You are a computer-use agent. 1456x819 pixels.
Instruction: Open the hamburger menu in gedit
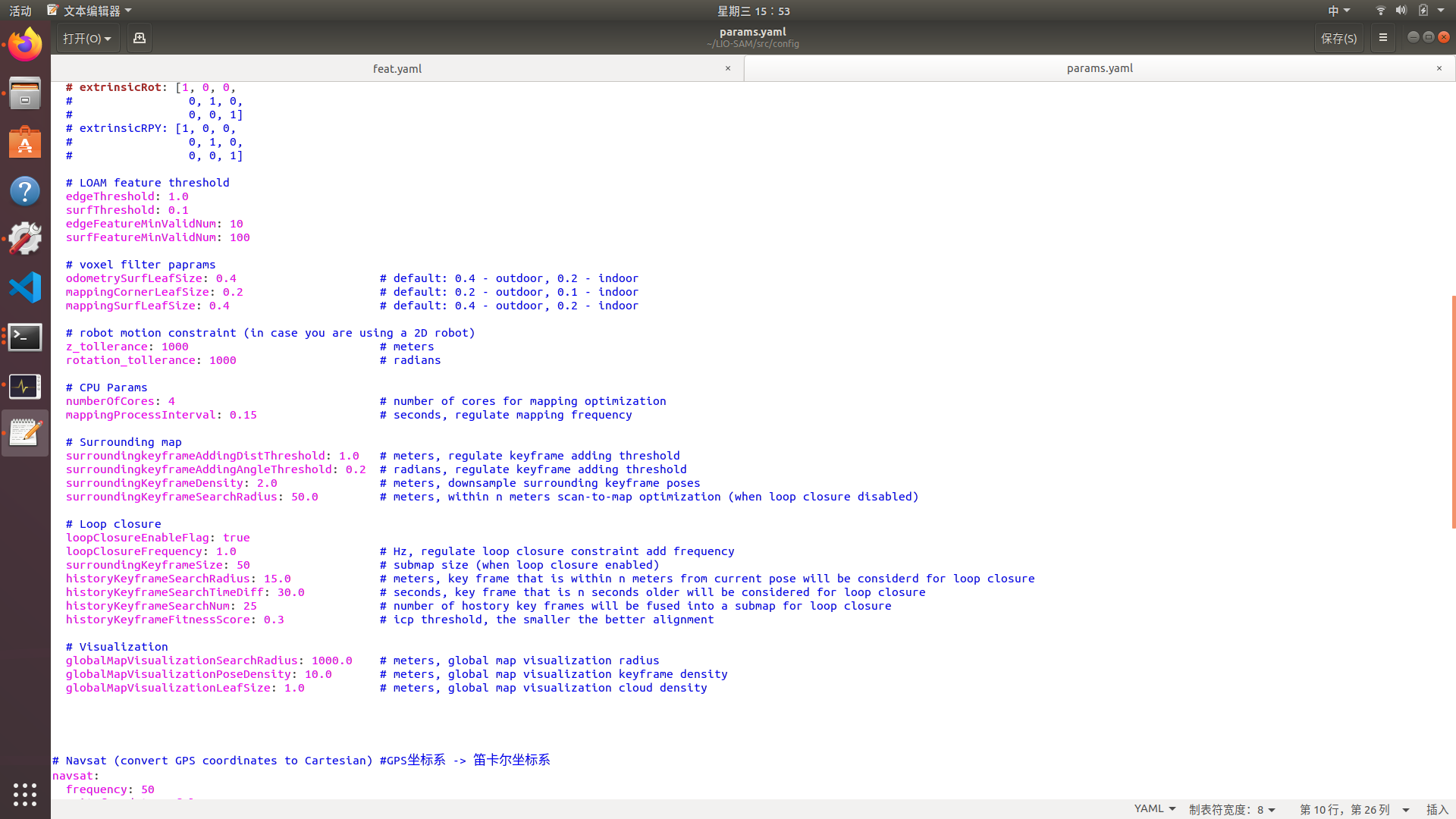tap(1382, 37)
